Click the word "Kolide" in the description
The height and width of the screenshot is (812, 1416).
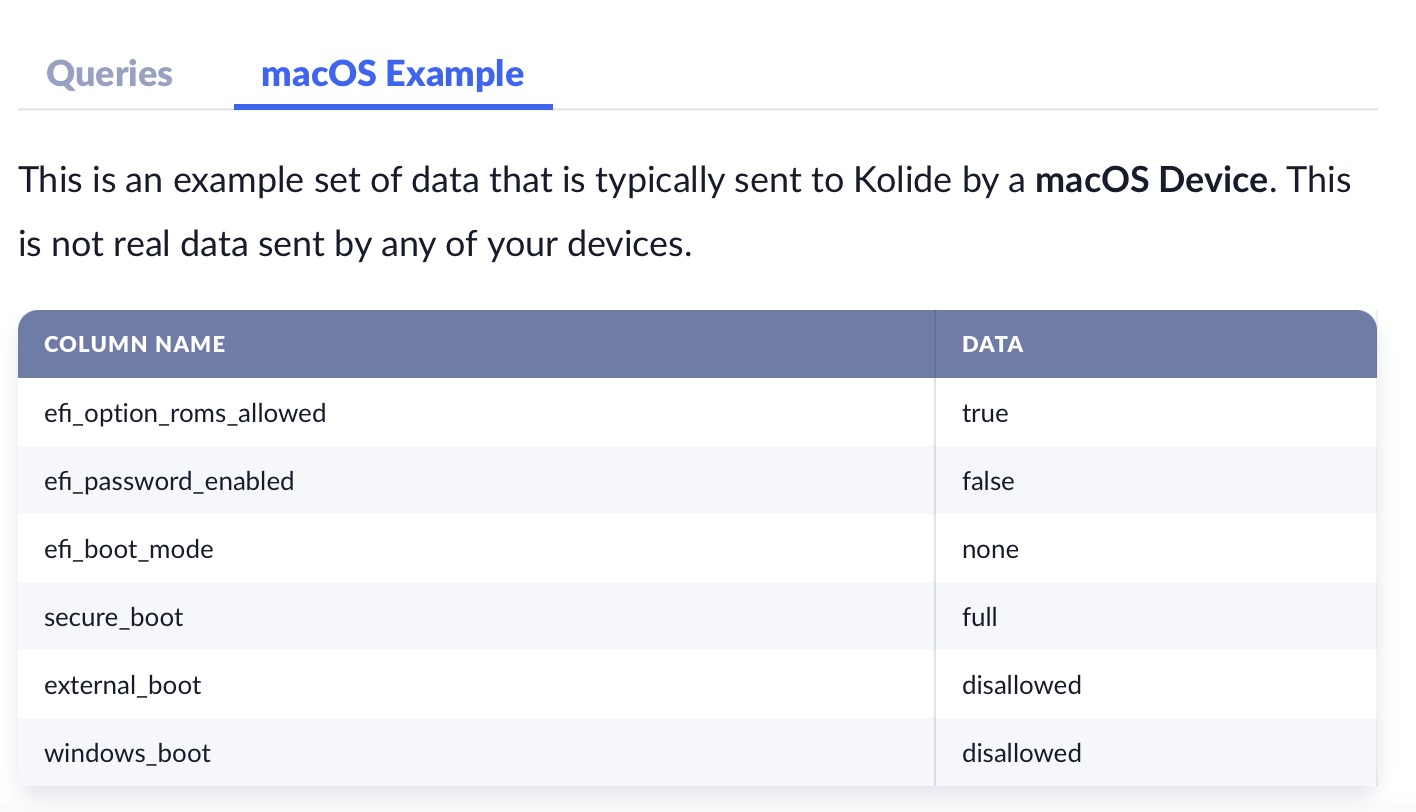point(900,181)
